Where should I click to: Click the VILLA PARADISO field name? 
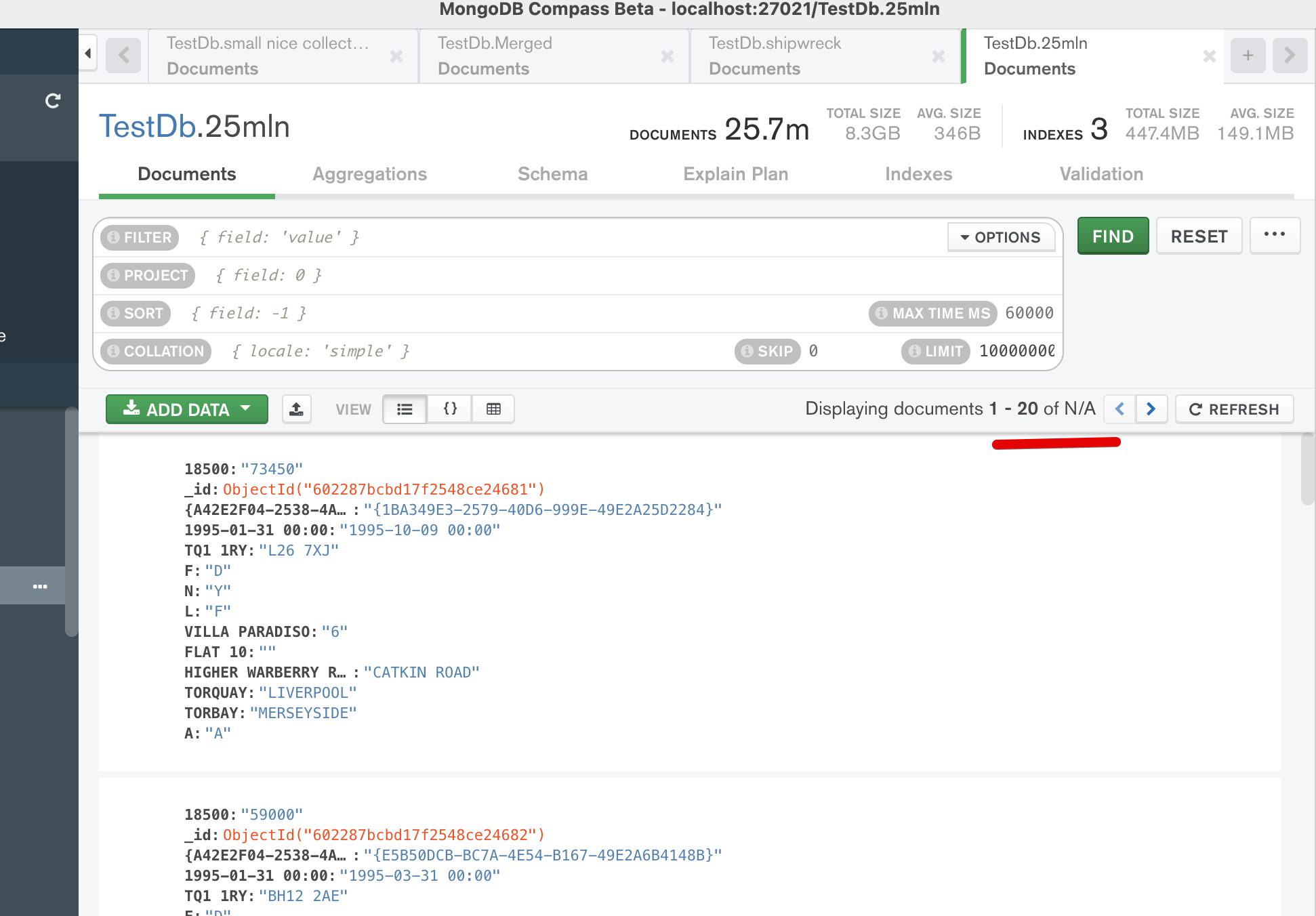point(247,631)
